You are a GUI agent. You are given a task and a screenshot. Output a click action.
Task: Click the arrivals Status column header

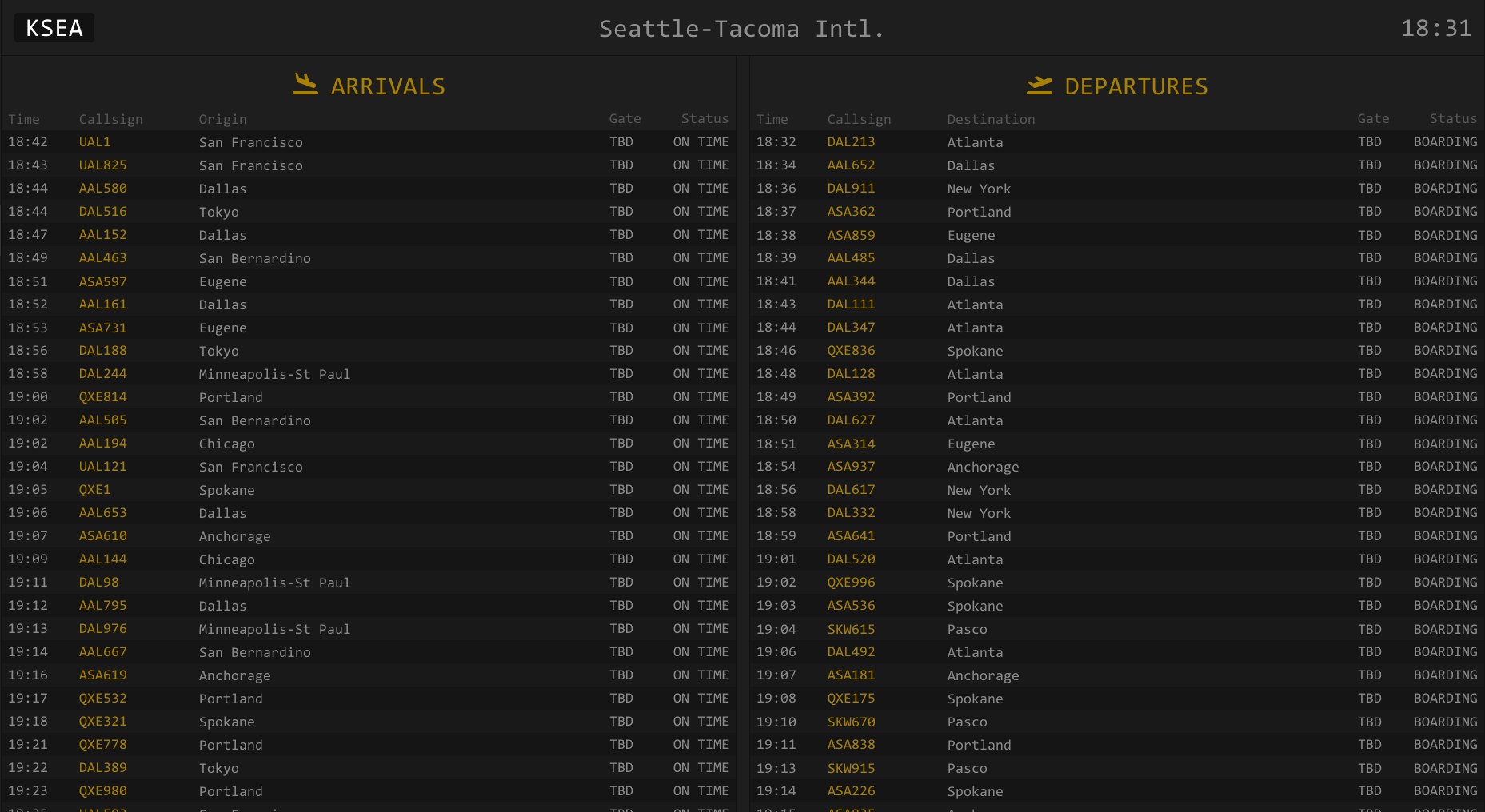click(x=704, y=119)
